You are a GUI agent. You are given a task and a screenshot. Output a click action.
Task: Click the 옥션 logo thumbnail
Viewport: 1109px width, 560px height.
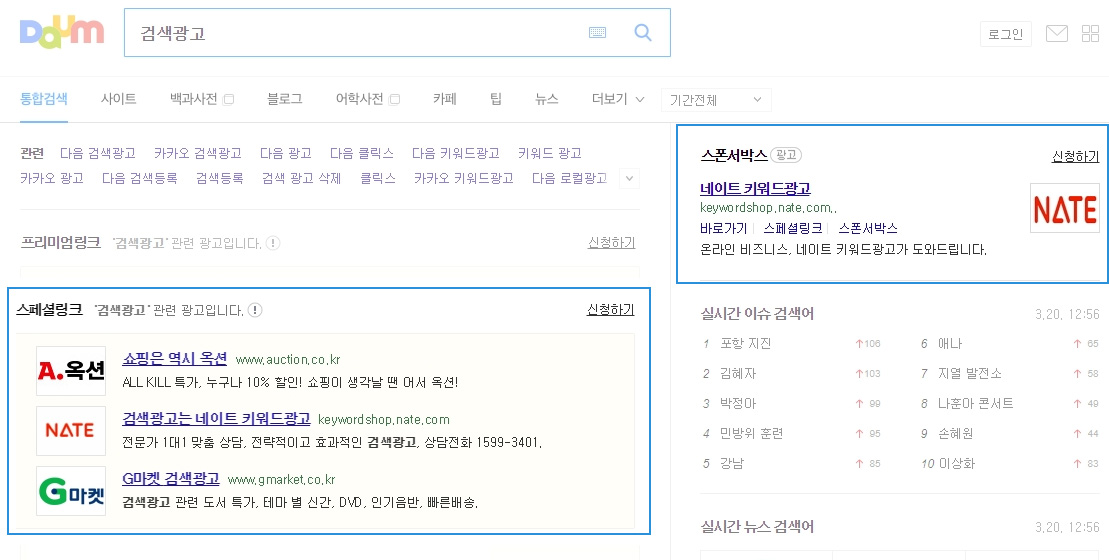click(71, 371)
